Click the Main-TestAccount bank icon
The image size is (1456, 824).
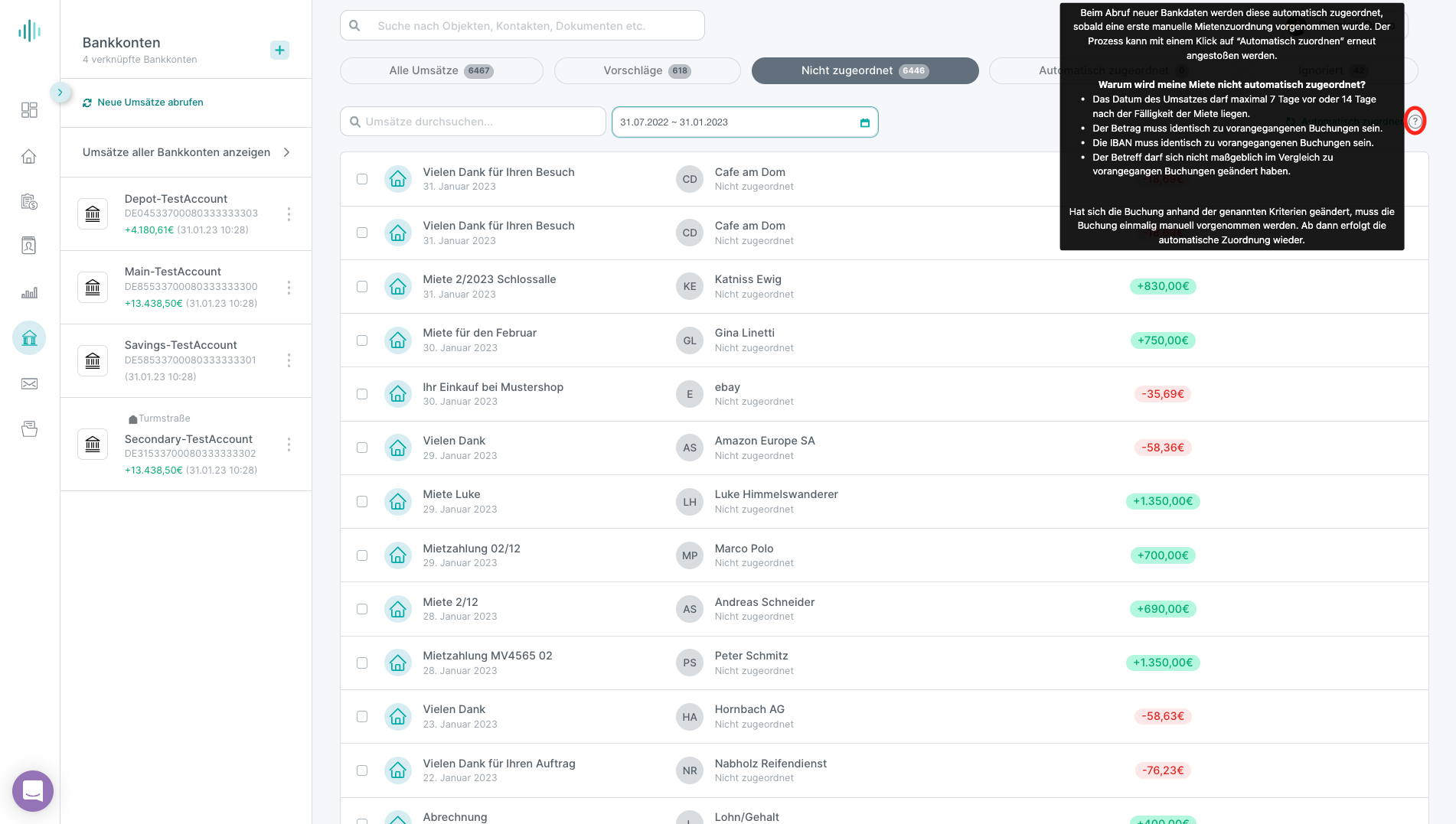[x=93, y=288]
